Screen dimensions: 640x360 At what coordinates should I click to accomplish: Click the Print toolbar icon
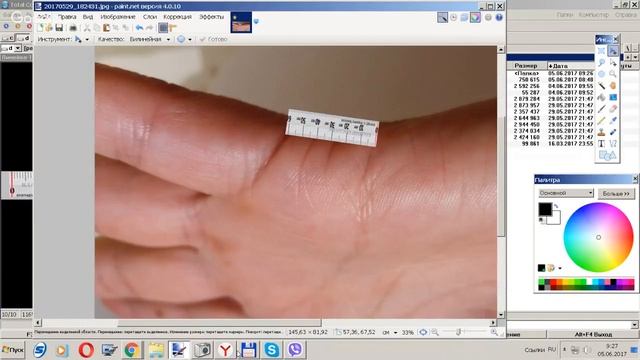(73, 28)
